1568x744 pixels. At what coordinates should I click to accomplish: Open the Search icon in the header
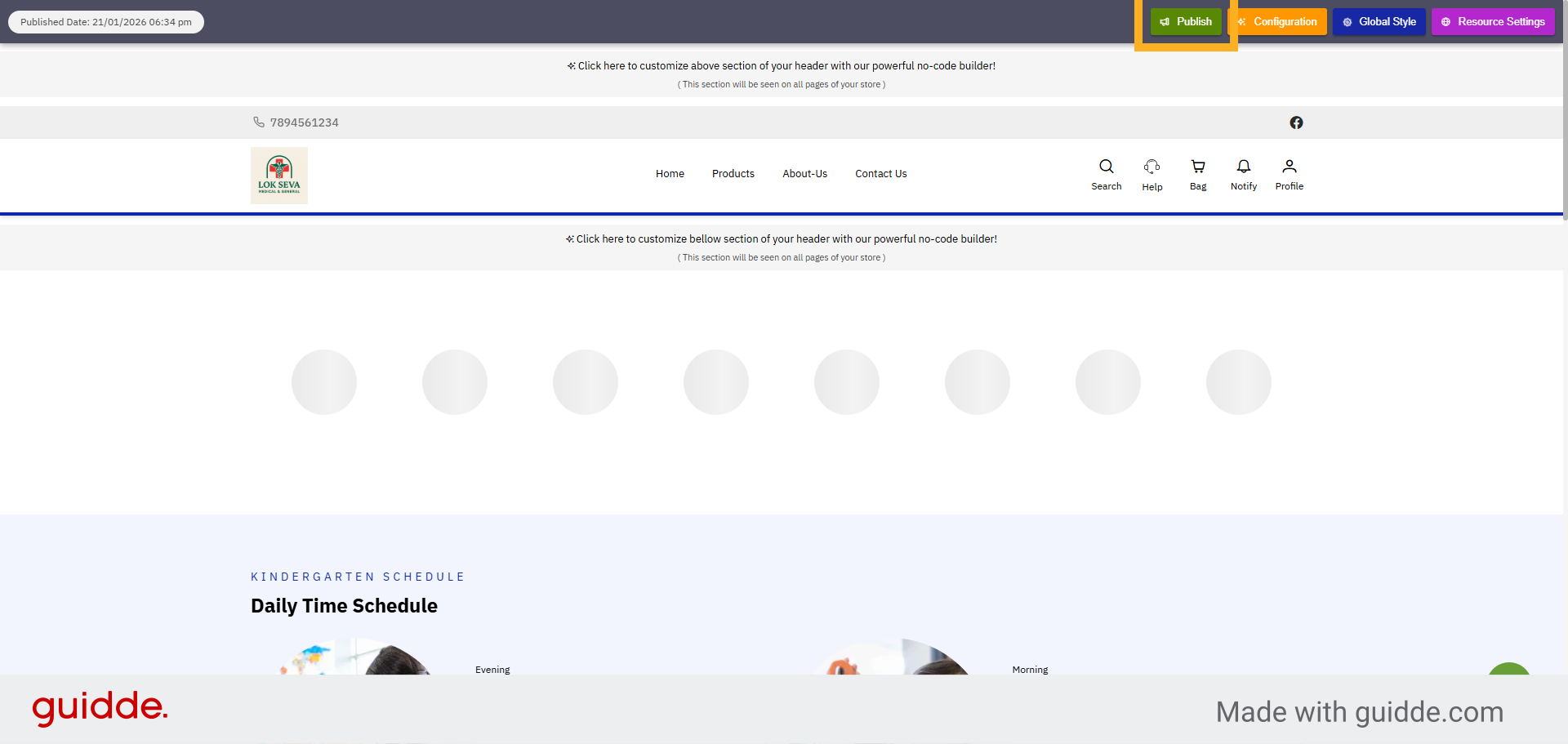coord(1106,167)
